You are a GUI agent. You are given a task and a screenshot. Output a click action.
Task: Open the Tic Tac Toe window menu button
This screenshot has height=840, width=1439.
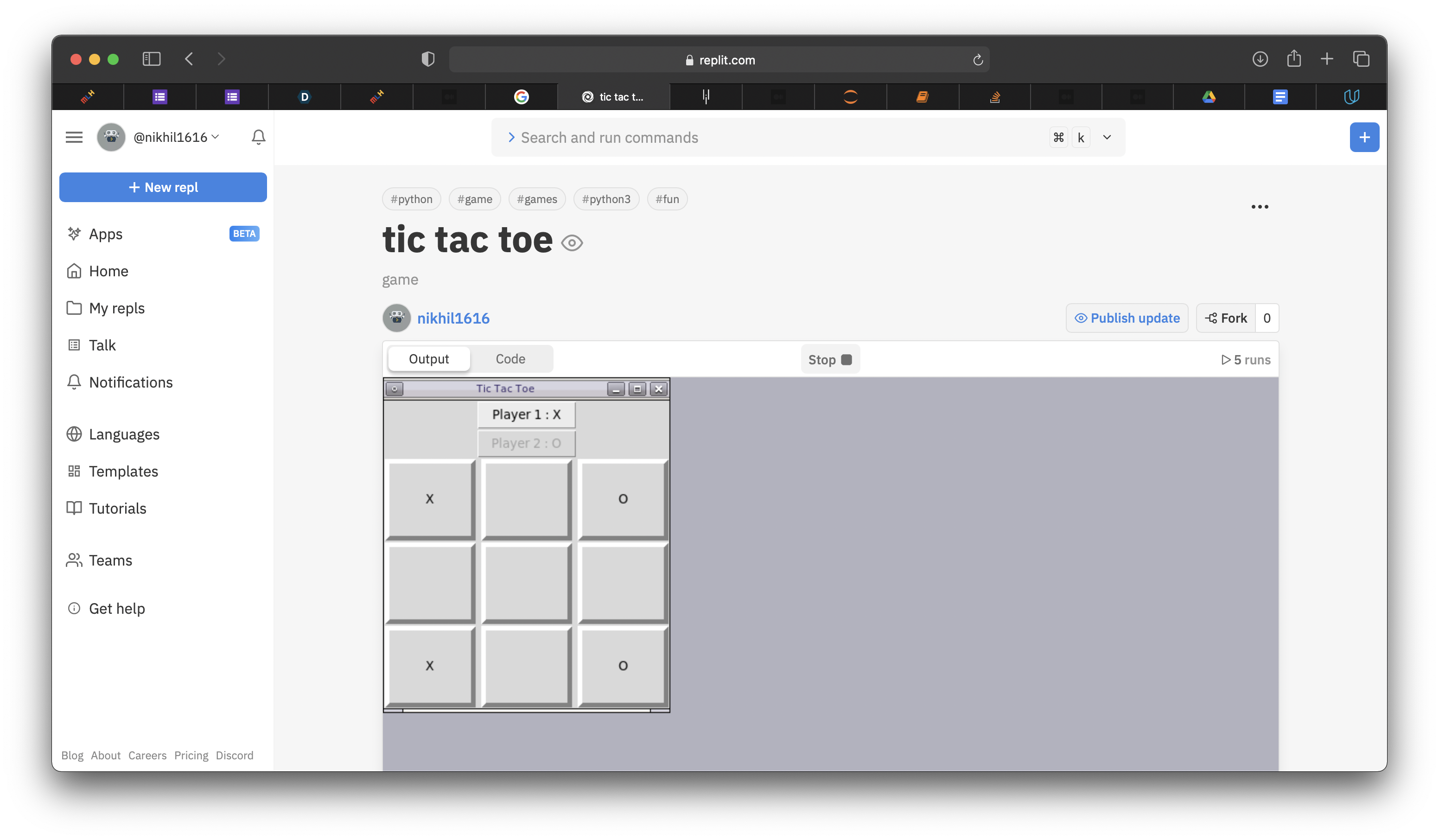[x=394, y=389]
